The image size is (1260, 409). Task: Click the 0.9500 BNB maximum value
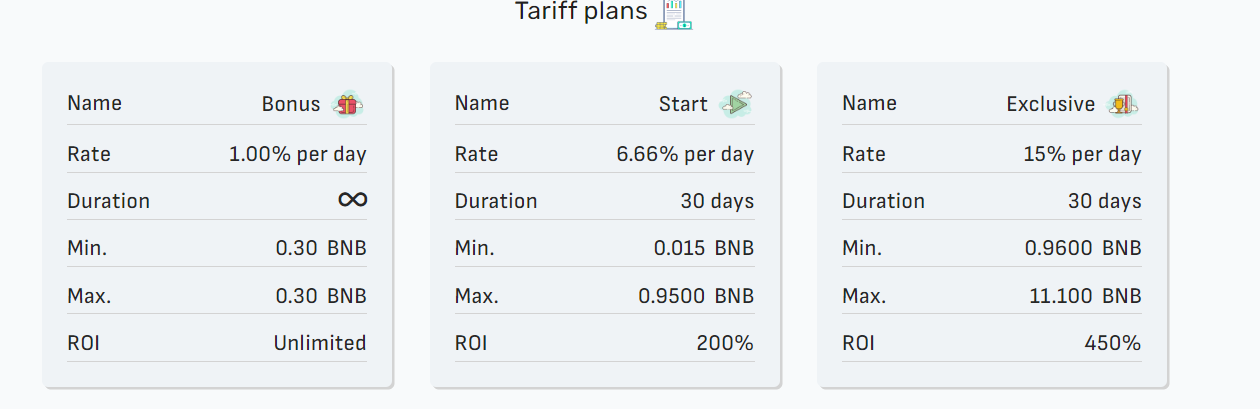pos(696,296)
